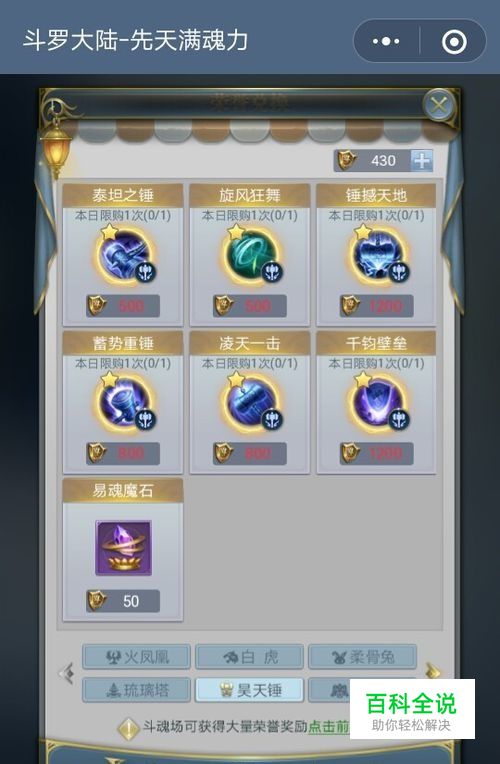Select the 凌天一击 hammer icon
The width and height of the screenshot is (500, 764).
tap(250, 404)
